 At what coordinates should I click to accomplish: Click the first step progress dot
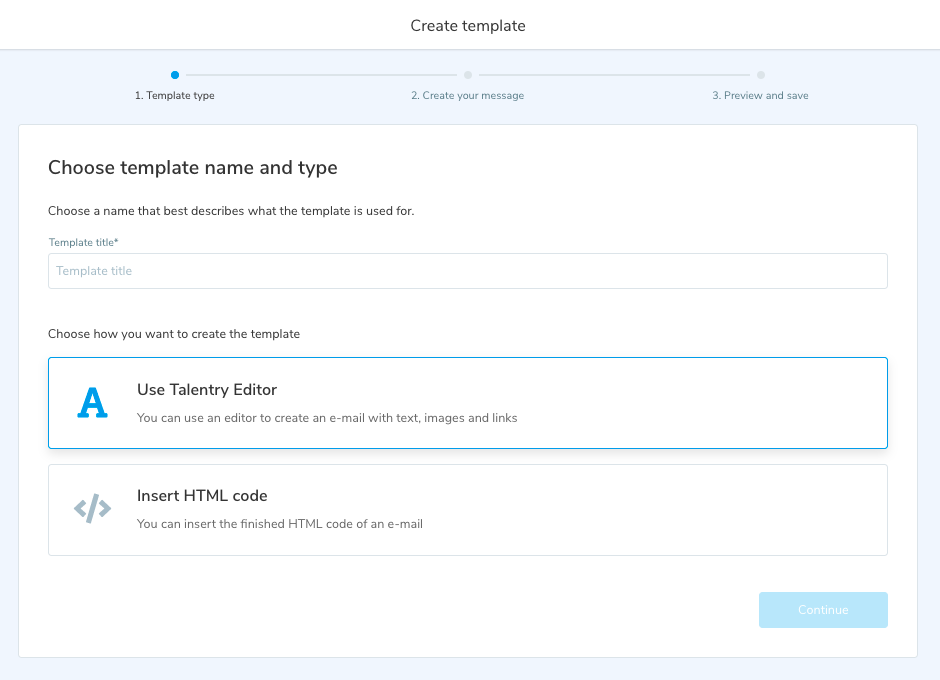tap(175, 74)
